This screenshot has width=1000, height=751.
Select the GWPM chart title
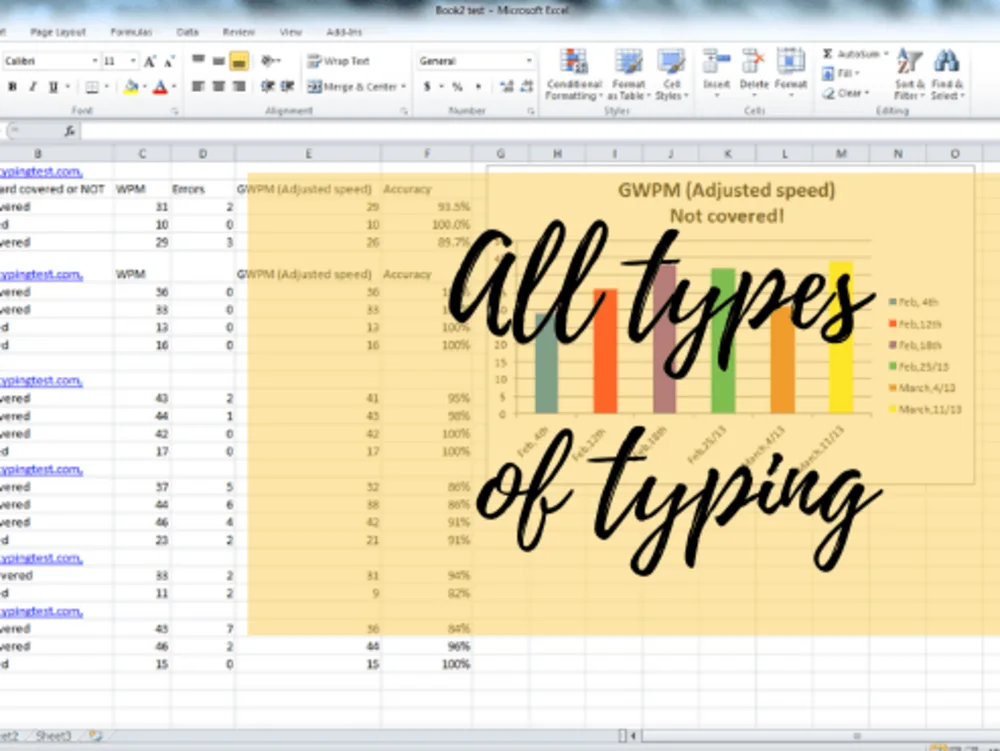[x=726, y=203]
